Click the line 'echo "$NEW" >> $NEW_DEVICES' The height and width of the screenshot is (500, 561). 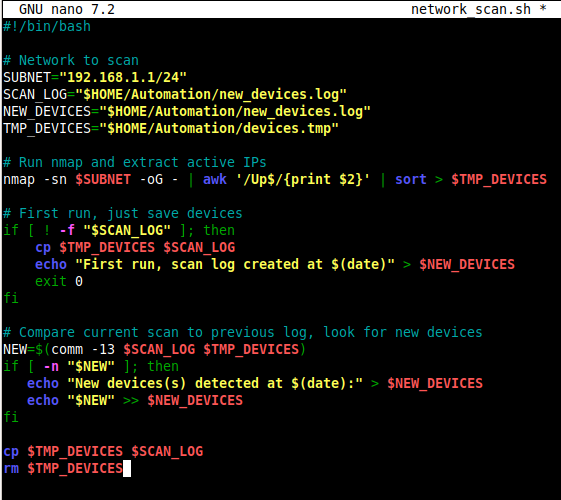(x=135, y=400)
